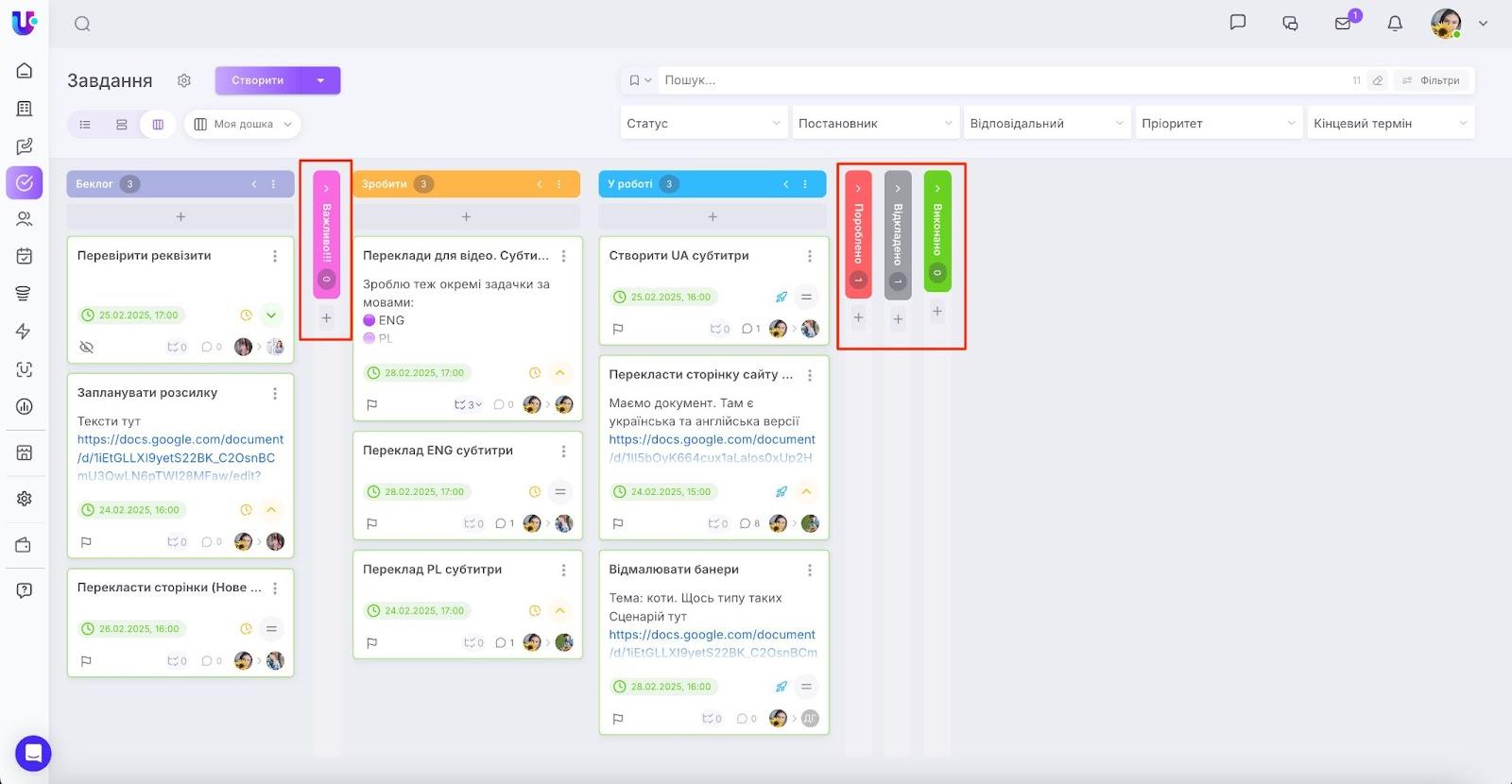
Task: Open the Кінцевий термін filter dropdown
Action: 1391,124
